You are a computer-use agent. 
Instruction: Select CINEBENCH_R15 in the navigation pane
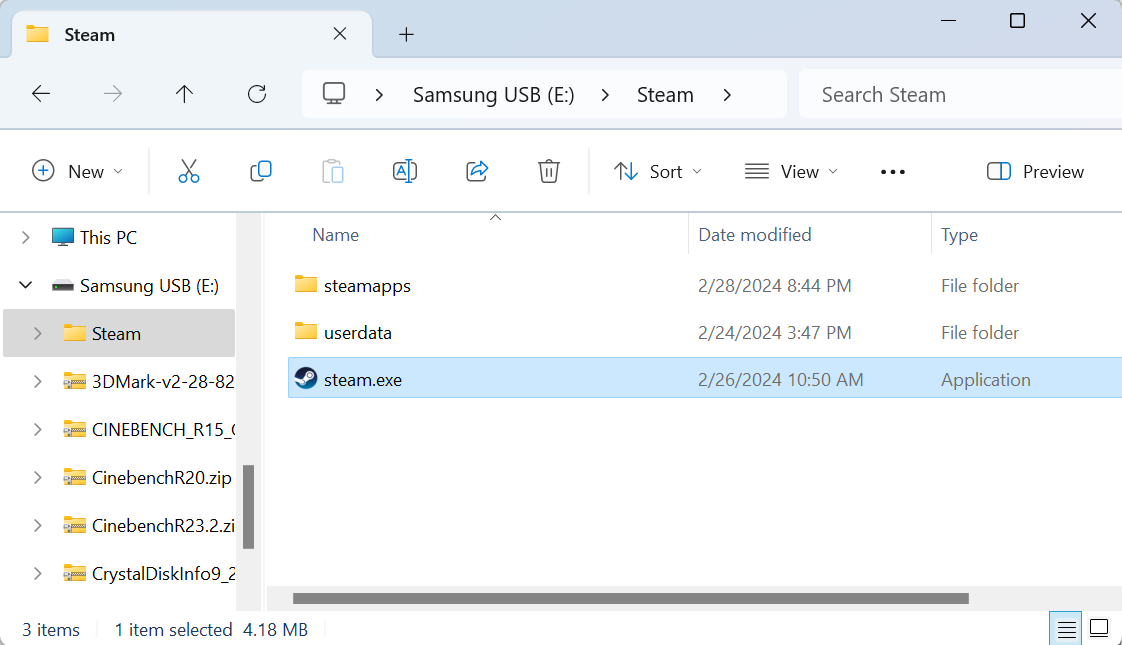[163, 430]
